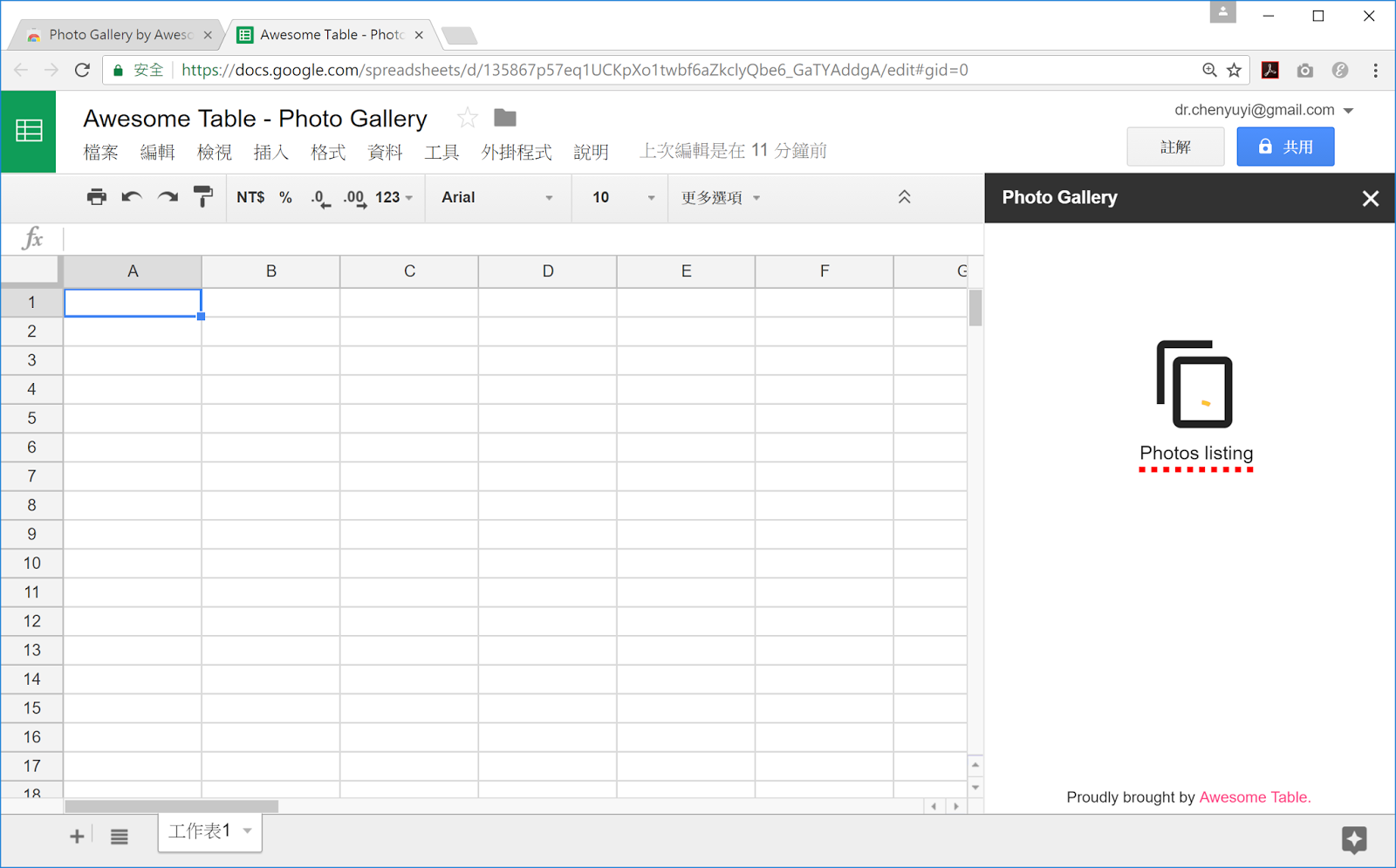Click the scroll right arrow
1396x868 pixels.
(x=956, y=806)
